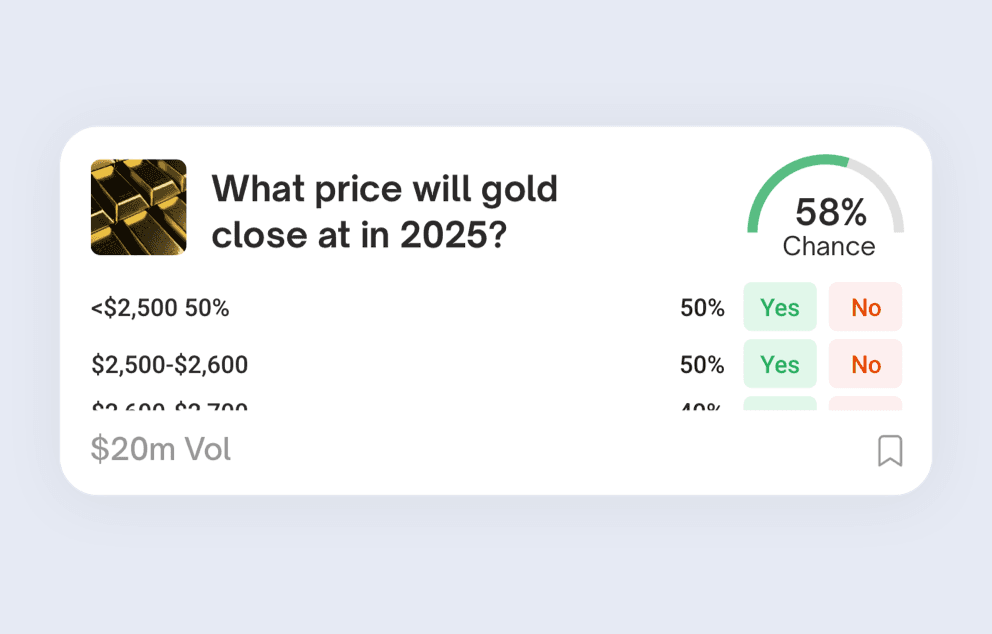Buy No for the $2,500-$2,600 outcome

point(866,364)
